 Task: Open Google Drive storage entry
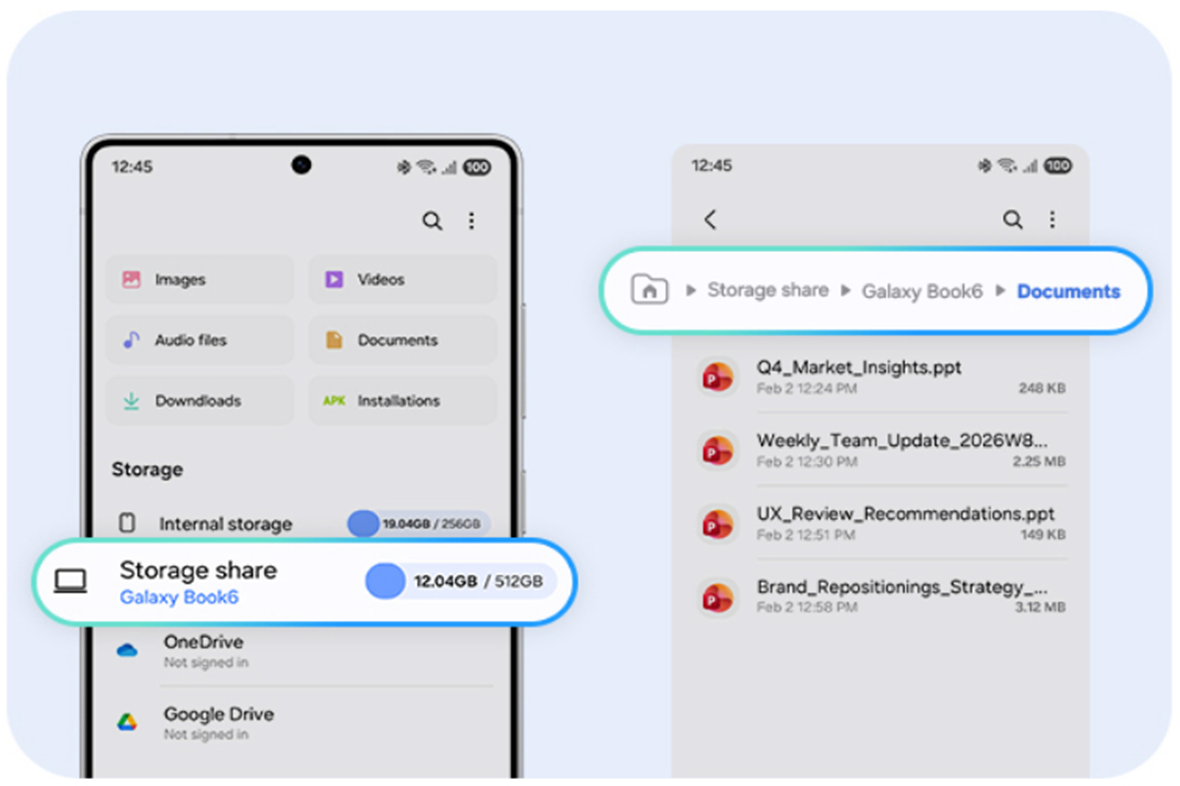pyautogui.click(x=302, y=723)
